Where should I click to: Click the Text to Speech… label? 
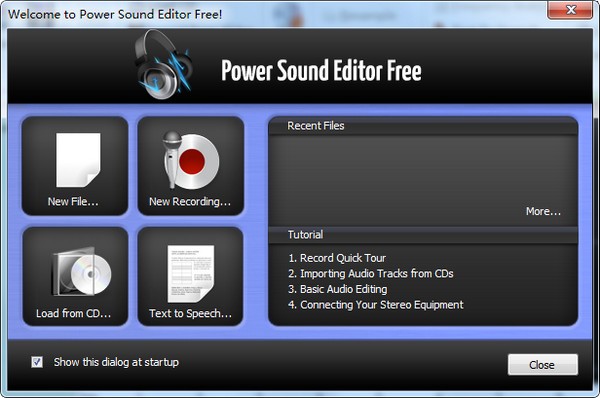pos(191,313)
